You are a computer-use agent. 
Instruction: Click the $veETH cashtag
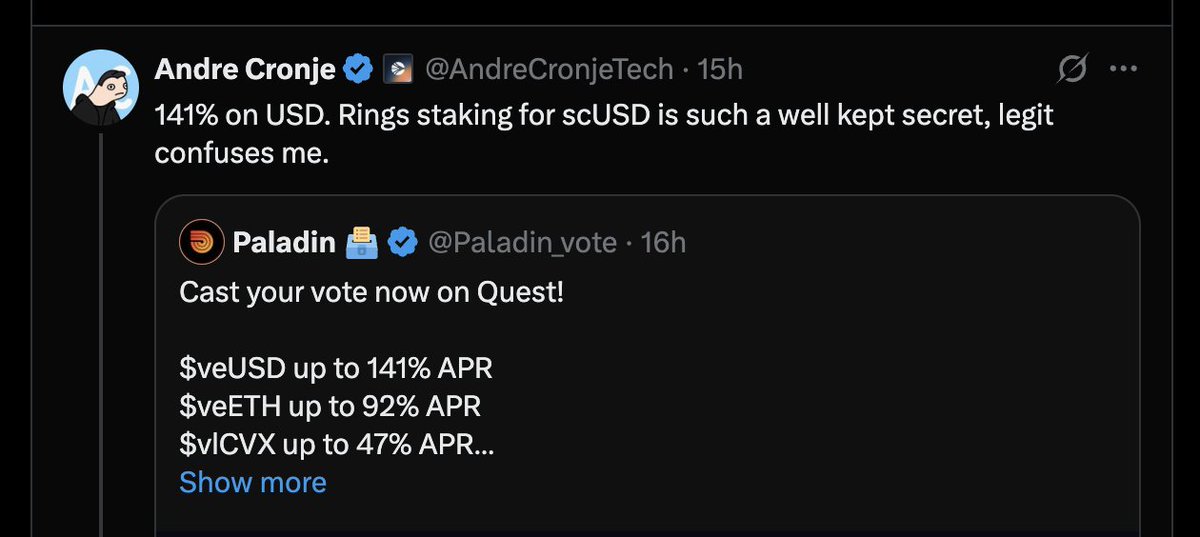point(230,406)
